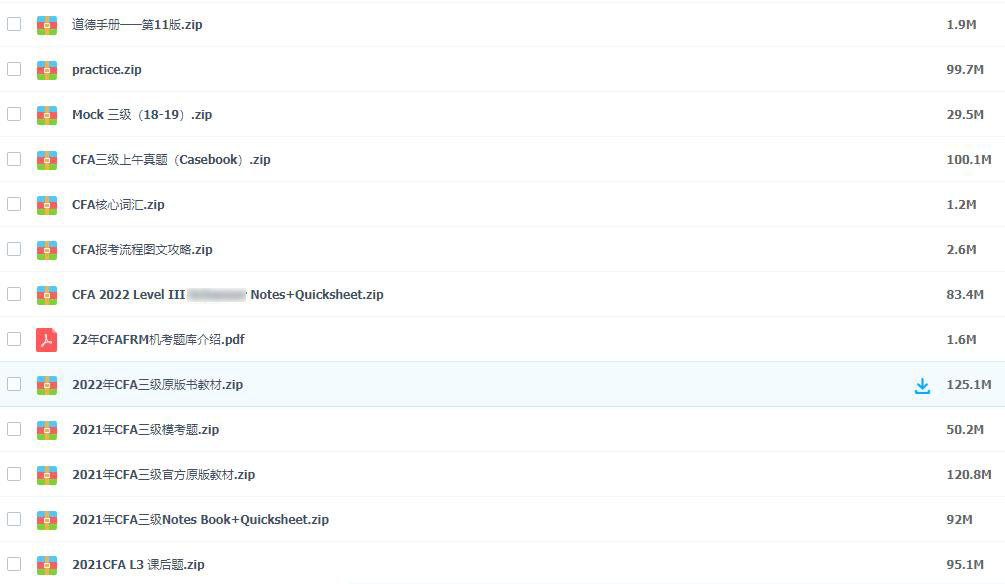Viewport: 1005px width, 584px height.
Task: Toggle checkbox for CFA报考流程图文攻略.zip
Action: click(14, 249)
